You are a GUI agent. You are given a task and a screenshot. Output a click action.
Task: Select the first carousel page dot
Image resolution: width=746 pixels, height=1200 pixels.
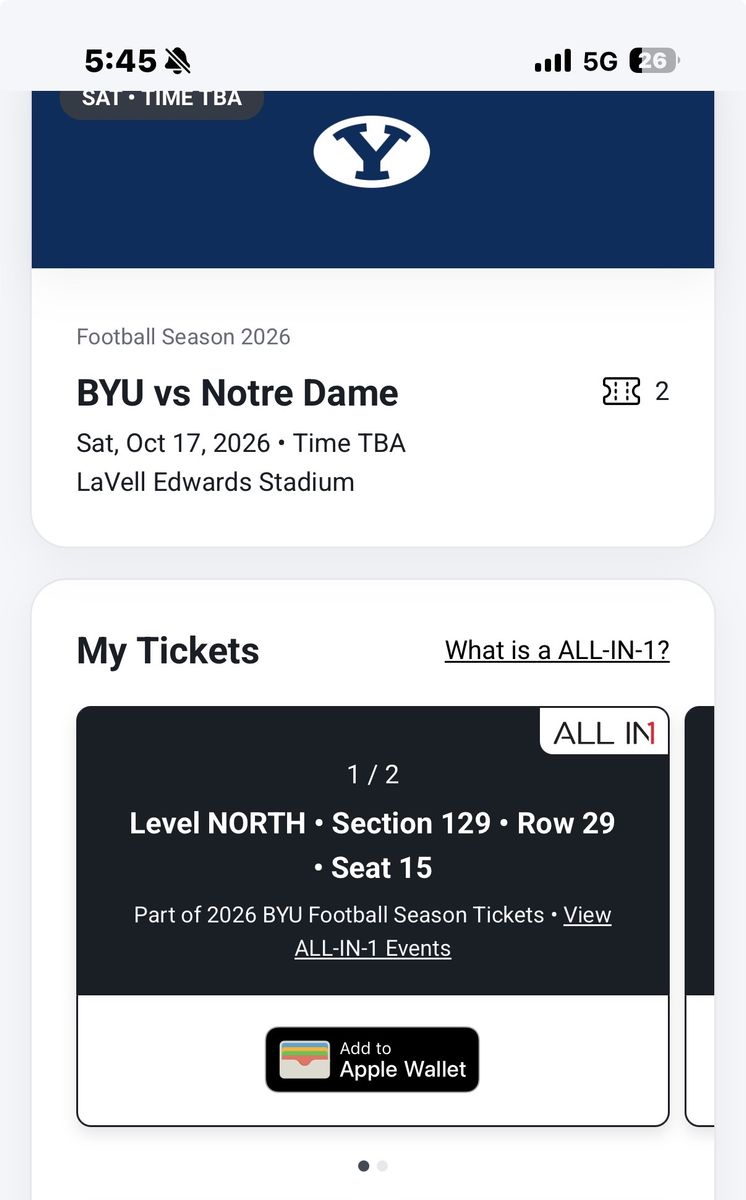click(x=363, y=1166)
